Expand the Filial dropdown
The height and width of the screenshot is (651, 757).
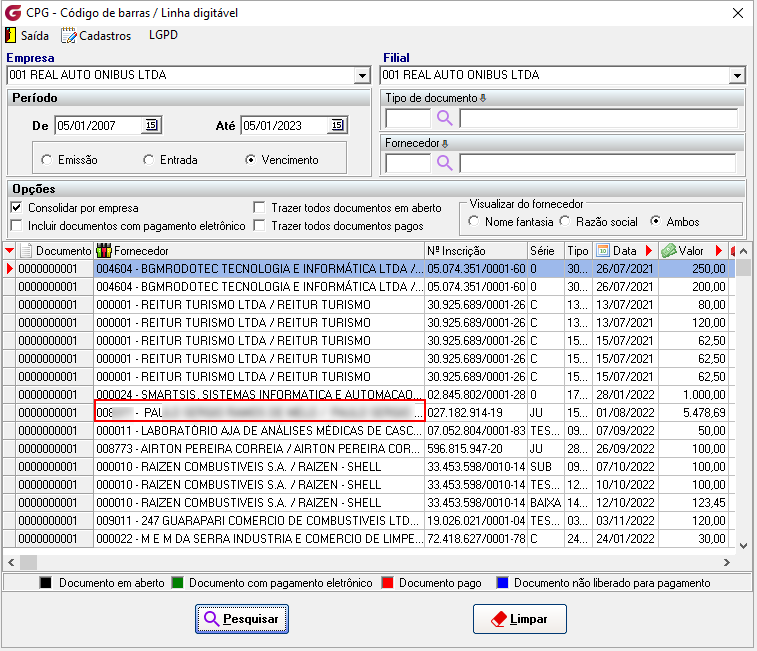(737, 75)
